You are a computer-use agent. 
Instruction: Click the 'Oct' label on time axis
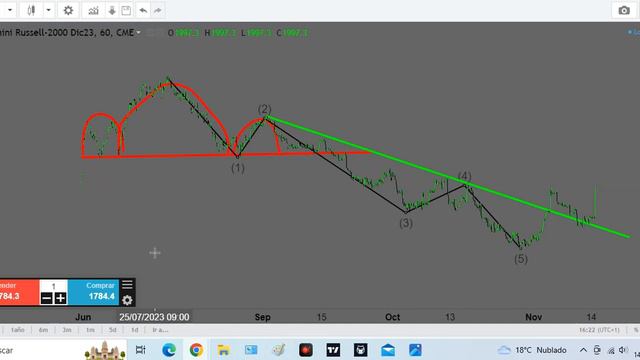(x=392, y=317)
